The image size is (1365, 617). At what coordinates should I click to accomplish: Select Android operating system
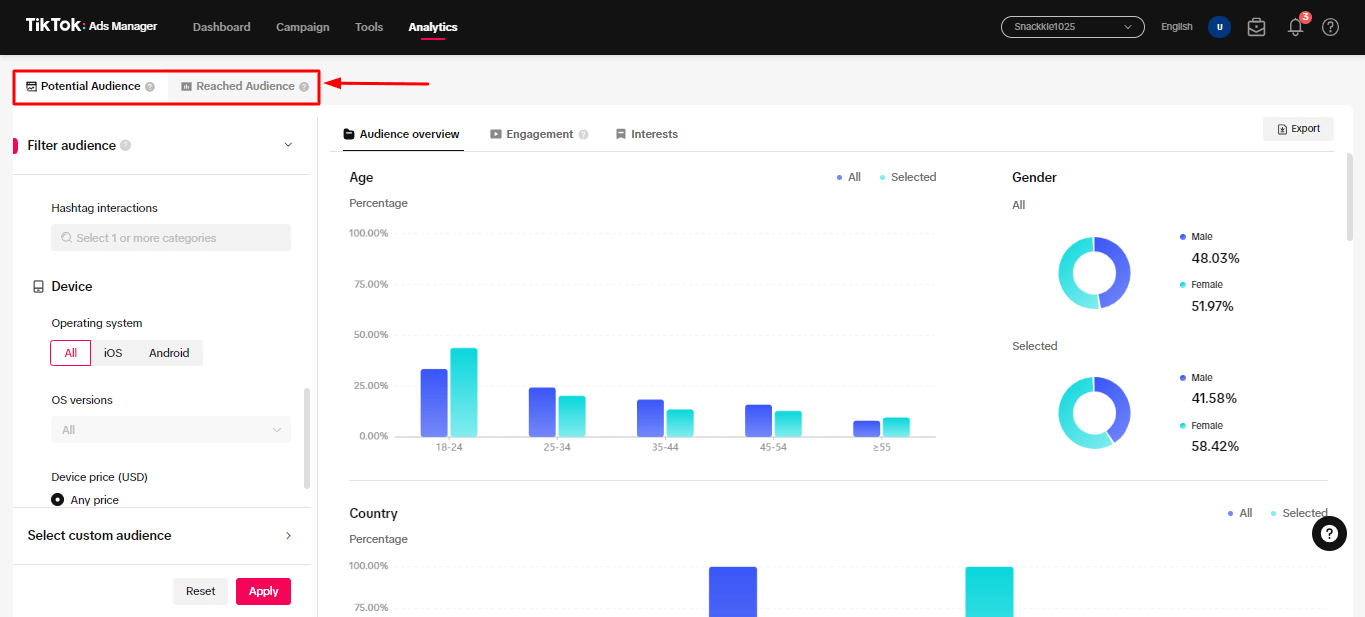(168, 352)
